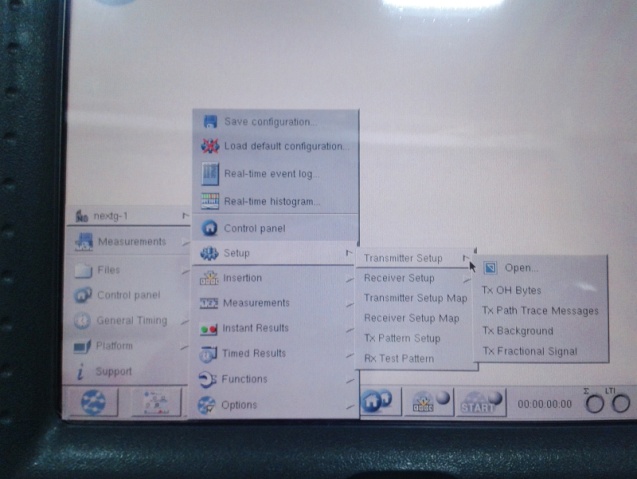The width and height of the screenshot is (637, 479).
Task: Click the Options icon
Action: pyautogui.click(x=206, y=405)
